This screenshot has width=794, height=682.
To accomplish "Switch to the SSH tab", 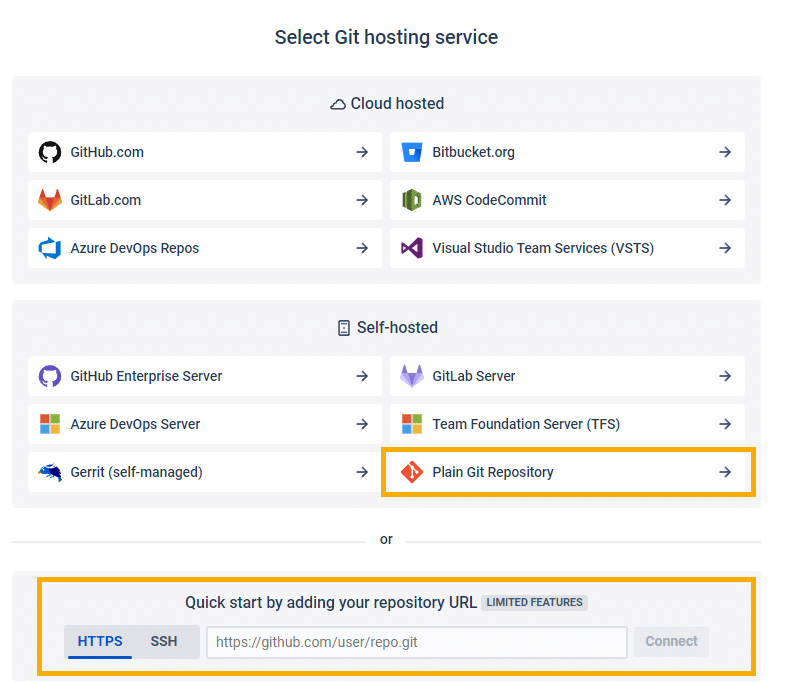I will [164, 642].
